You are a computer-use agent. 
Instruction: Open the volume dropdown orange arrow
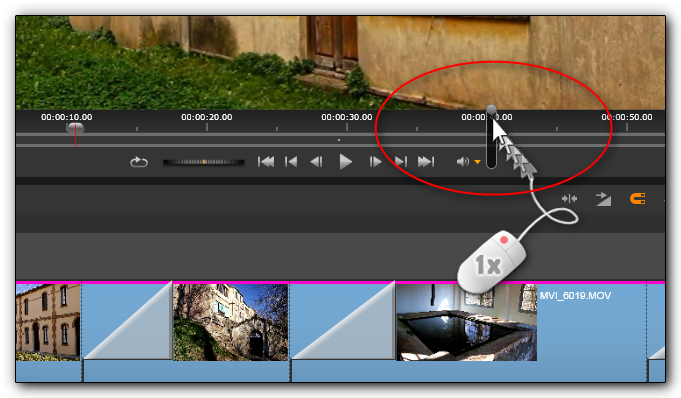pos(477,162)
